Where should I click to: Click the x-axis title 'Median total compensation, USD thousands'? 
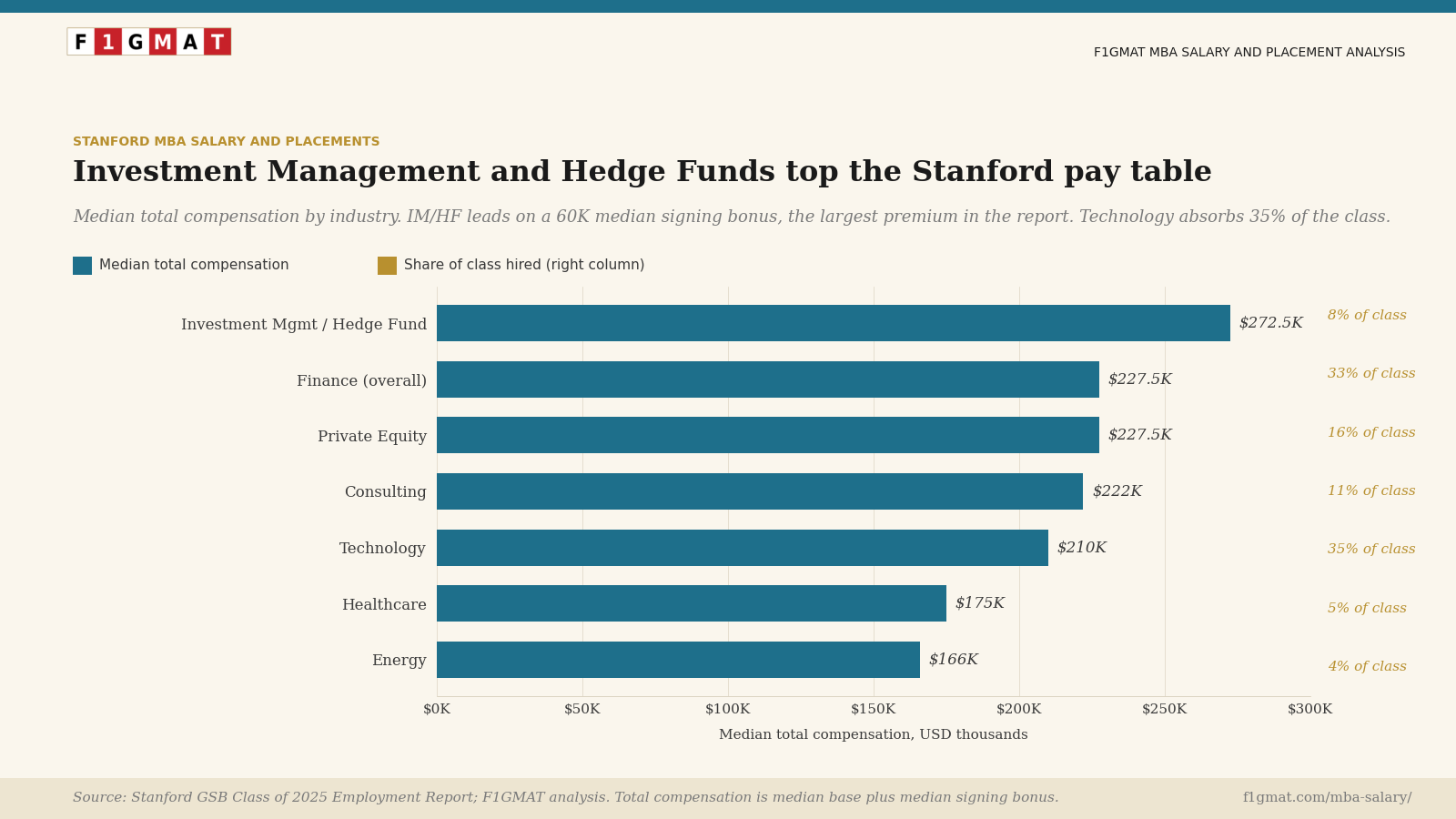point(874,735)
